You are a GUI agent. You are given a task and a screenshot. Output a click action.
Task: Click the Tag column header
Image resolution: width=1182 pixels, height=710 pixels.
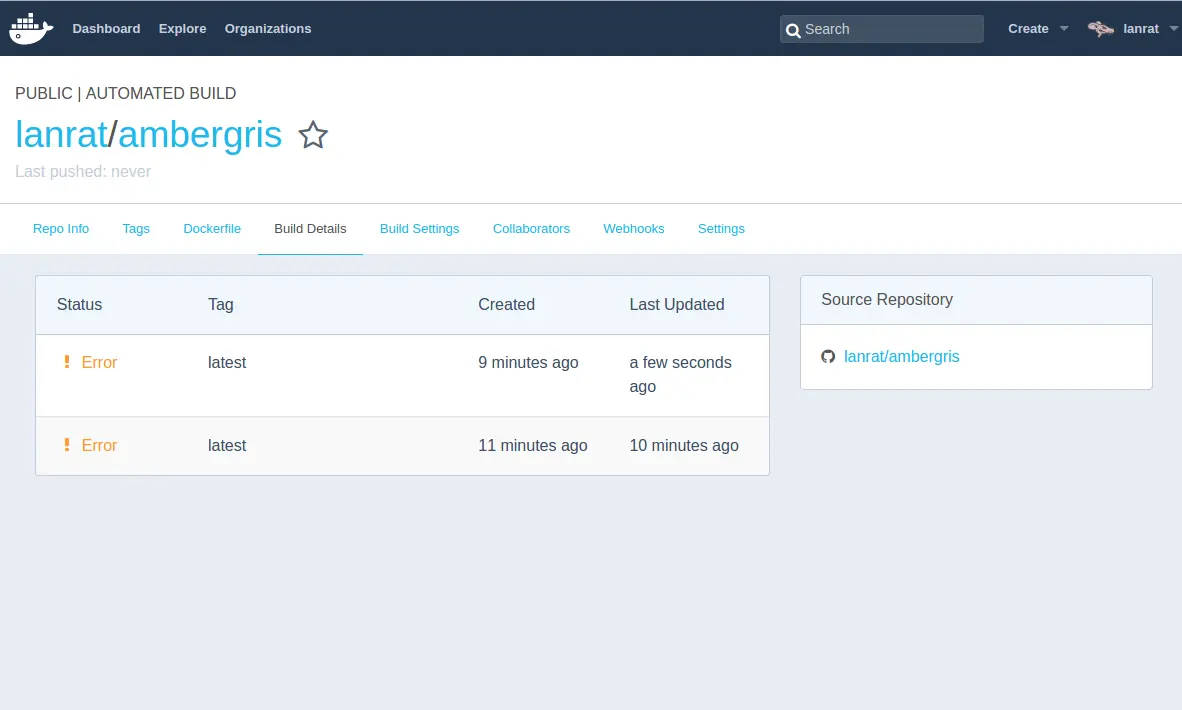(221, 305)
